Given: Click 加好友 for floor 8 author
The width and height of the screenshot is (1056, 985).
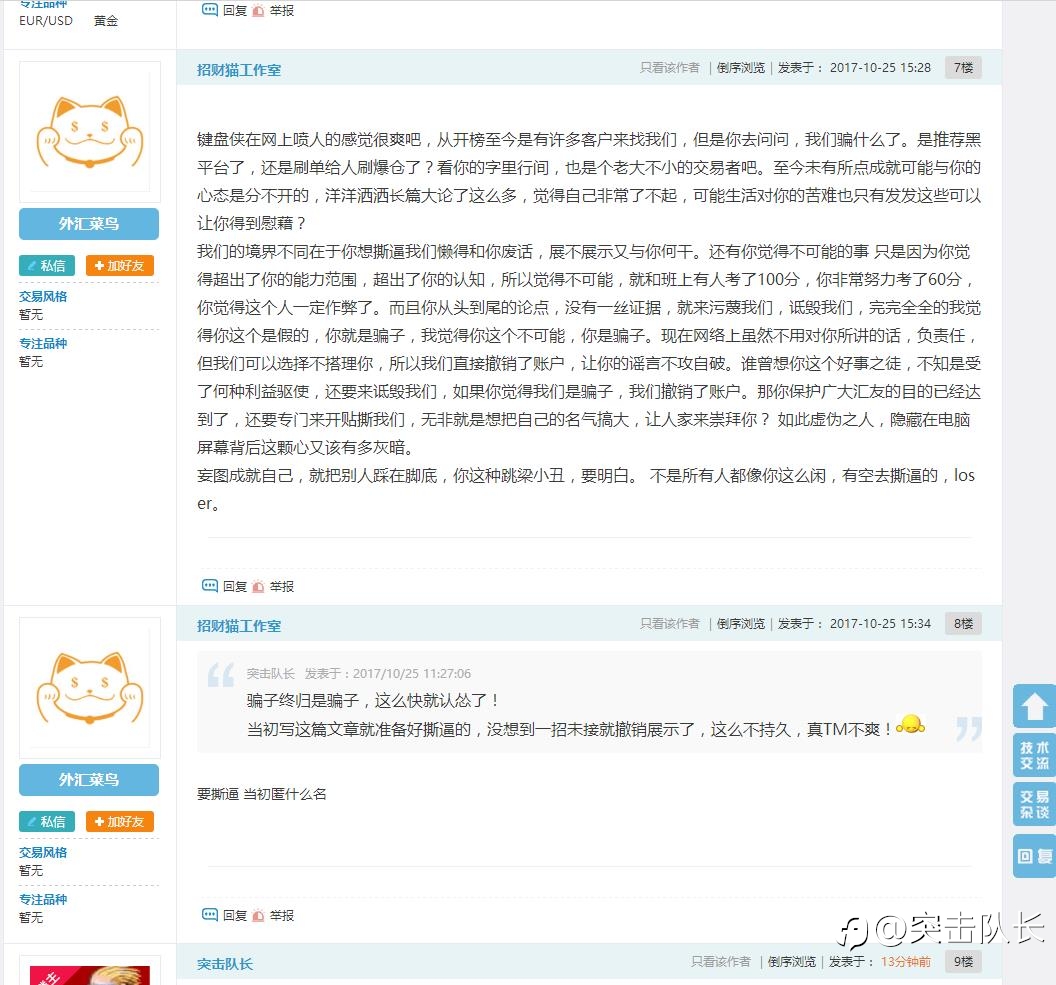Looking at the screenshot, I should point(120,821).
